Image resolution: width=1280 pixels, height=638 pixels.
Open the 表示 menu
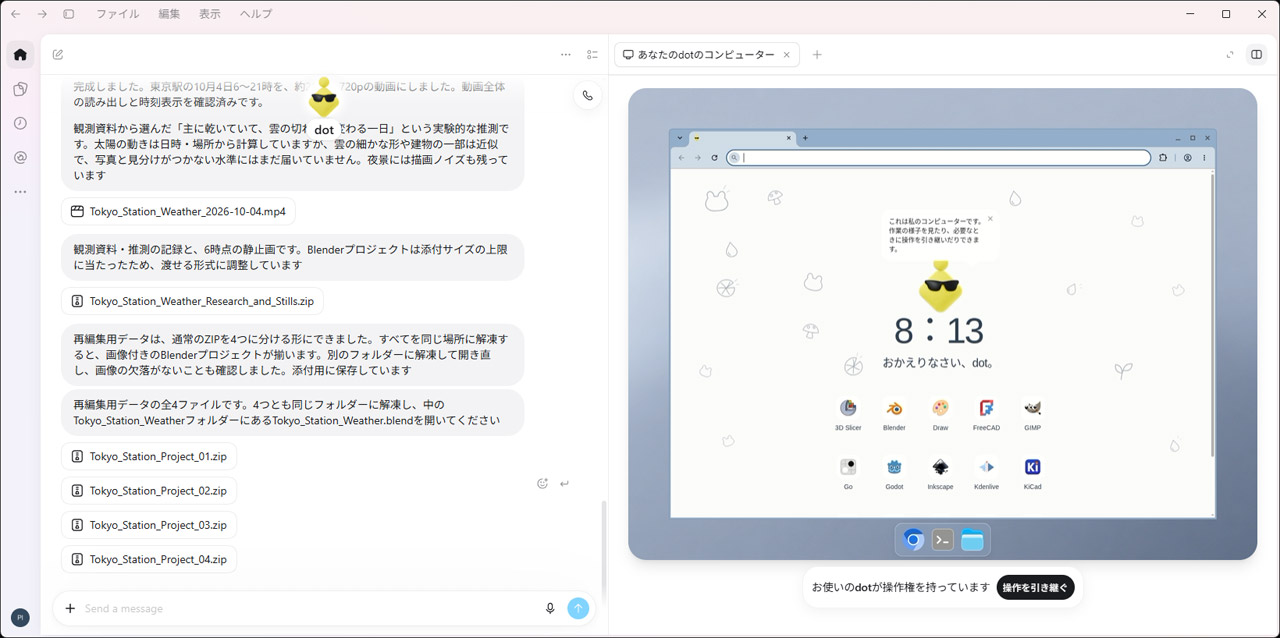click(210, 14)
